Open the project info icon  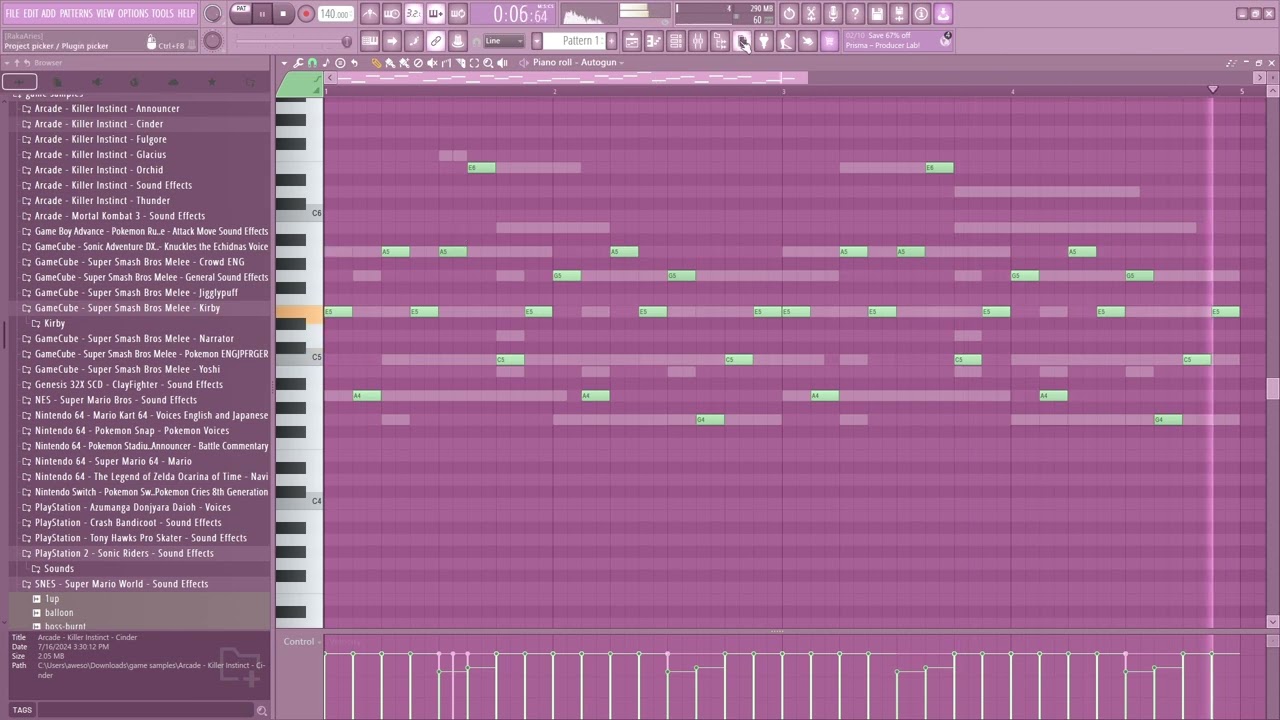pyautogui.click(x=921, y=14)
